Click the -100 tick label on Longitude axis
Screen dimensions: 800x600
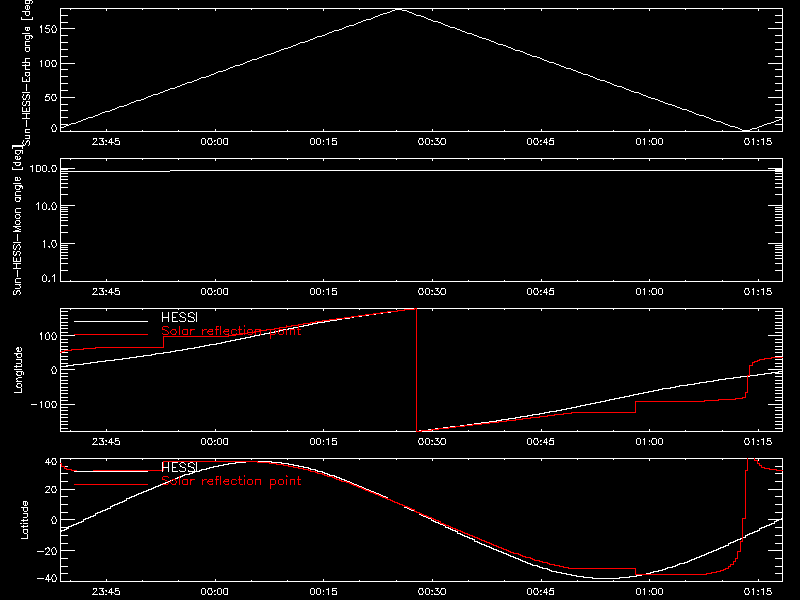(43, 404)
